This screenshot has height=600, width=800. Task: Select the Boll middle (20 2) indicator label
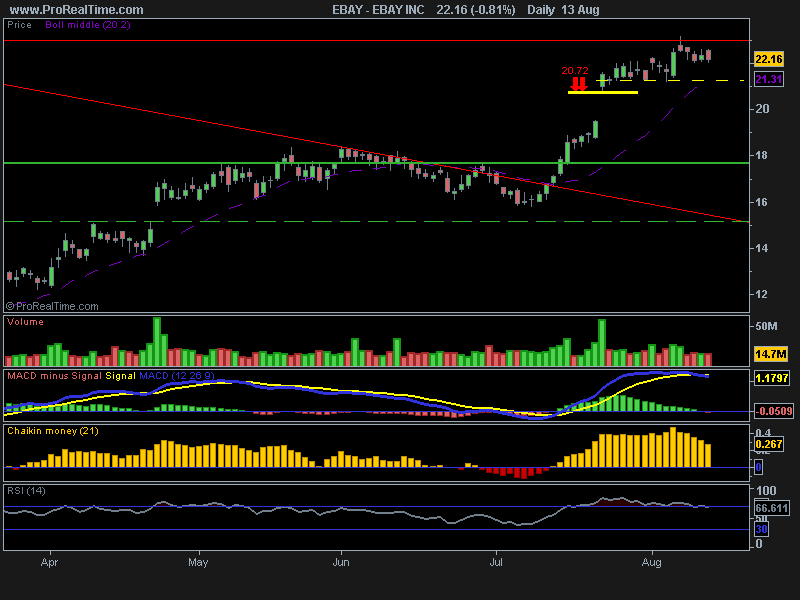88,24
